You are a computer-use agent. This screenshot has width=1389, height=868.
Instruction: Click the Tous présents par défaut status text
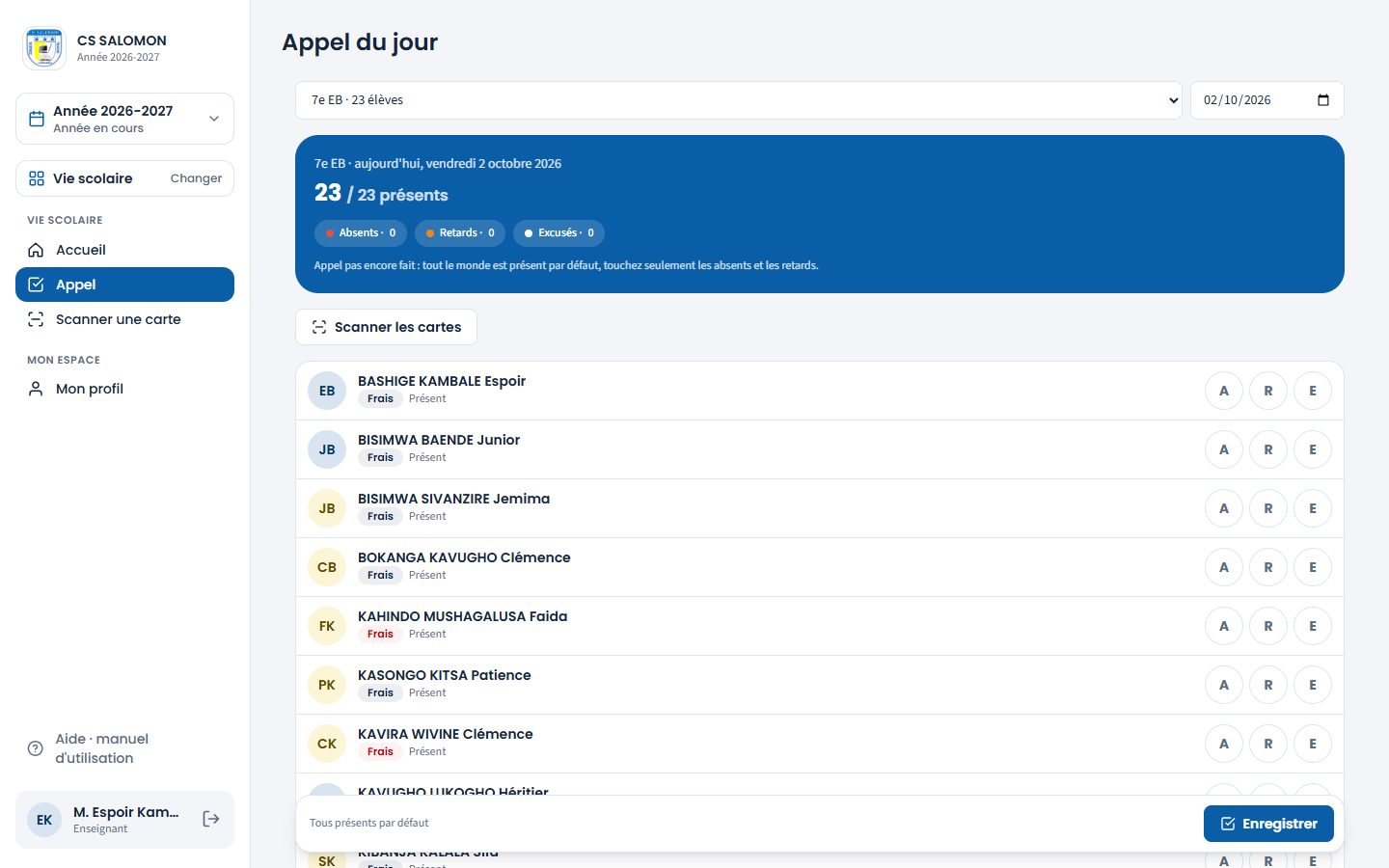(369, 823)
